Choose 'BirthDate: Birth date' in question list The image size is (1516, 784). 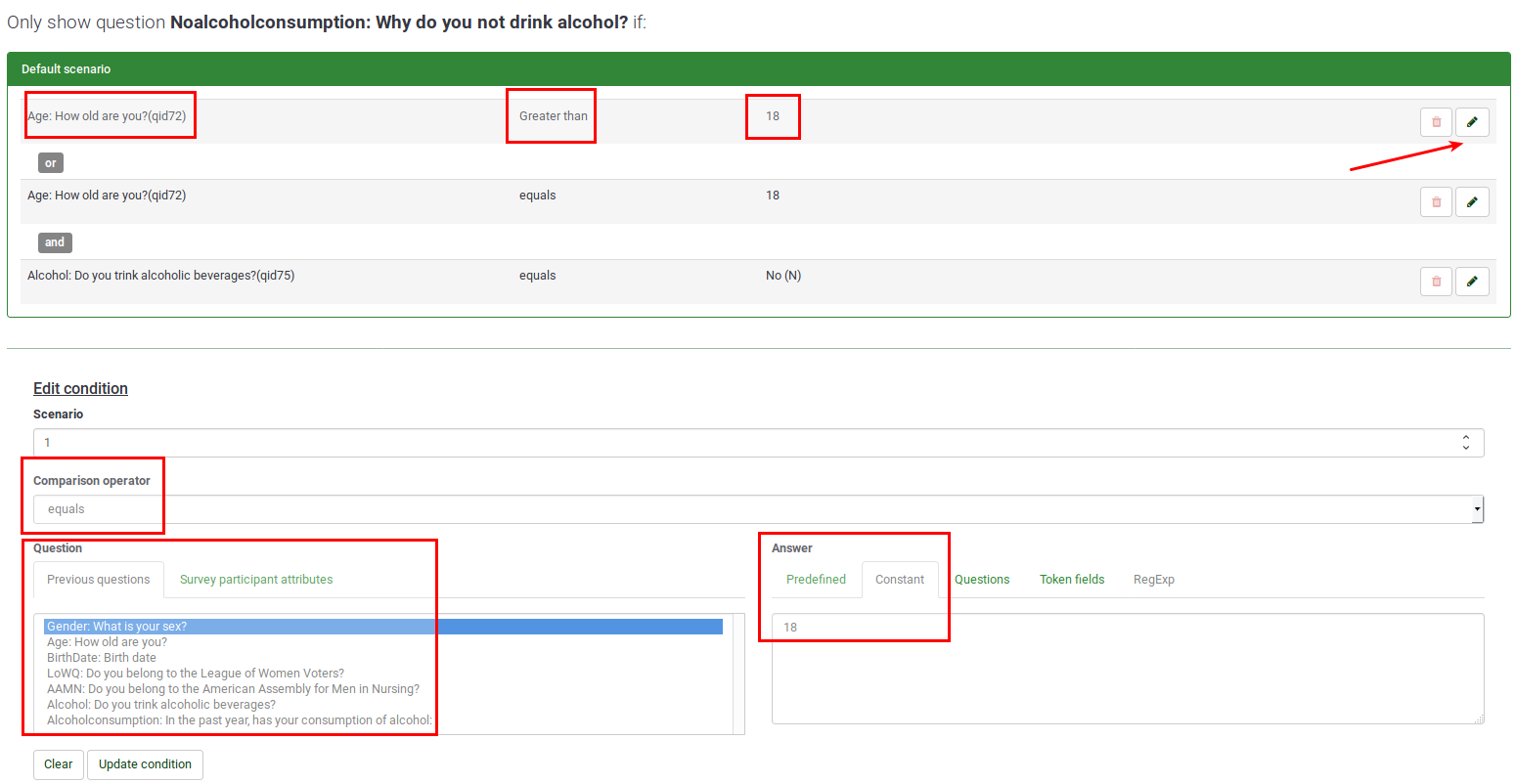coord(383,658)
